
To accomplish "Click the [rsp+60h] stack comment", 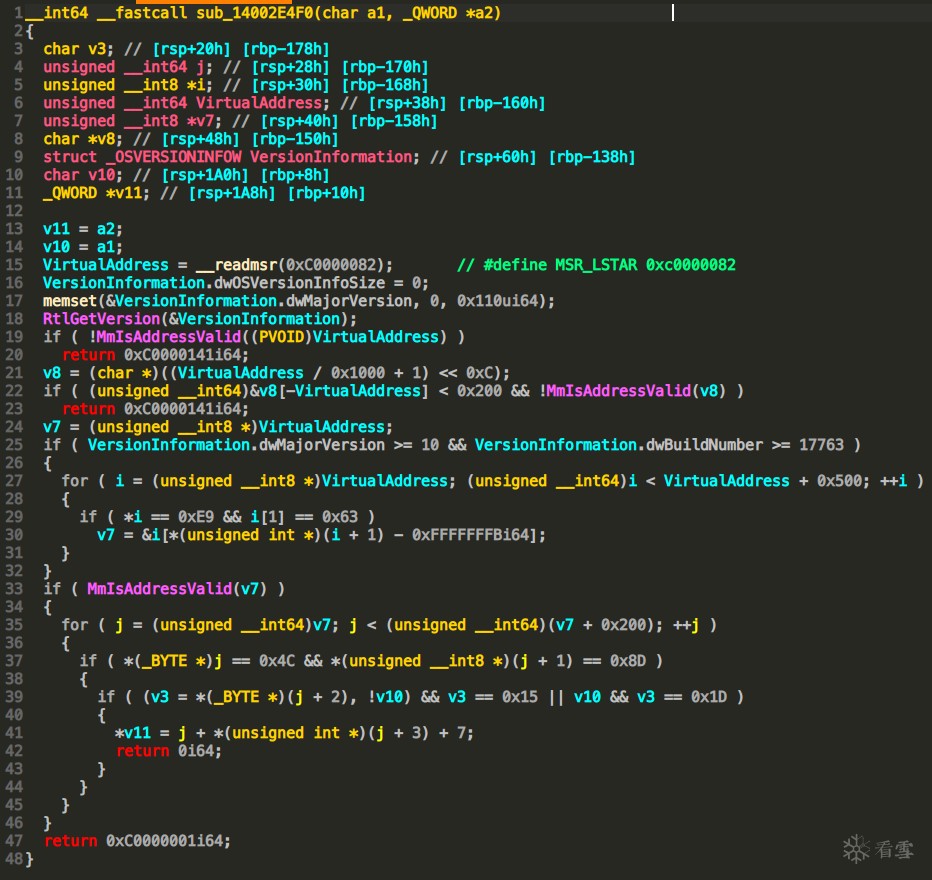I will pyautogui.click(x=498, y=157).
